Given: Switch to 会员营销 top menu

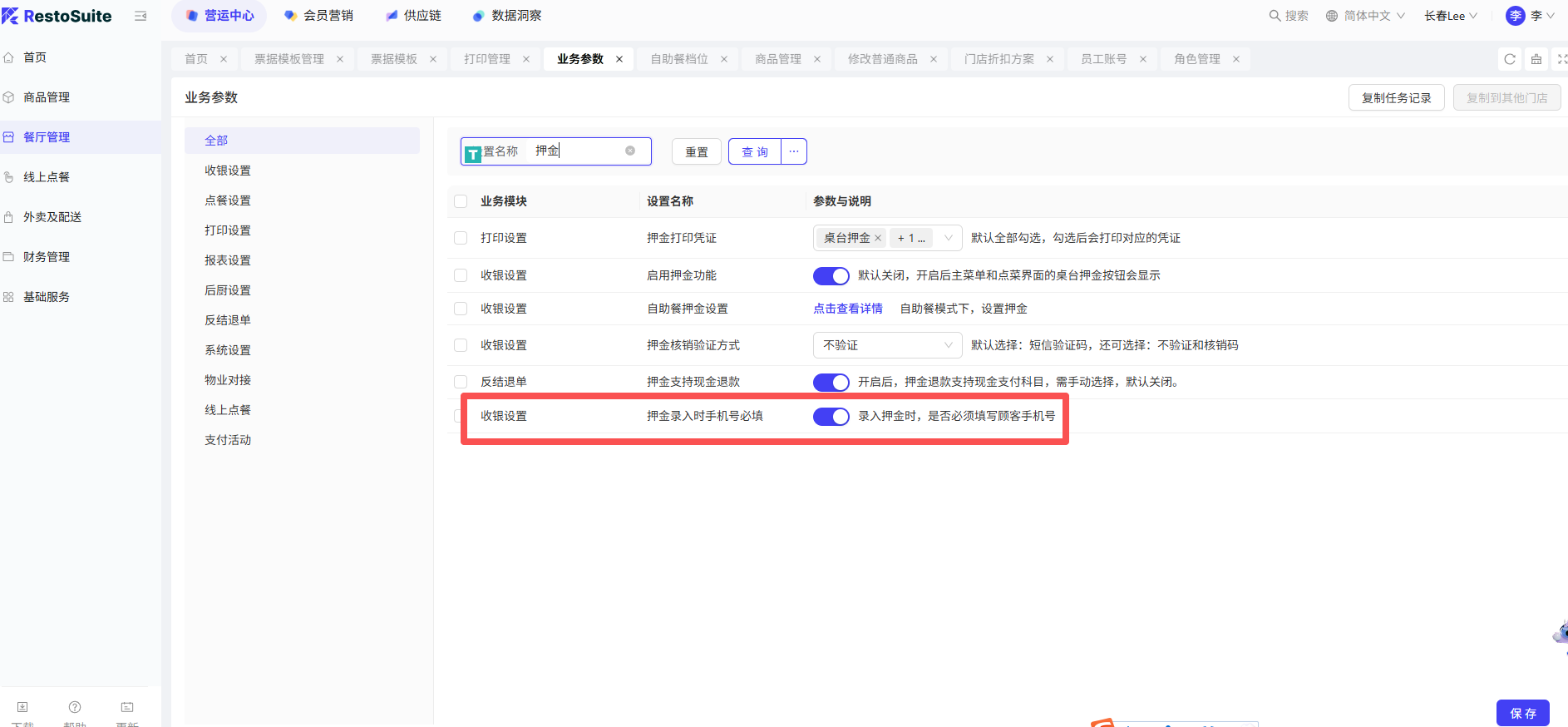Looking at the screenshot, I should 319,16.
